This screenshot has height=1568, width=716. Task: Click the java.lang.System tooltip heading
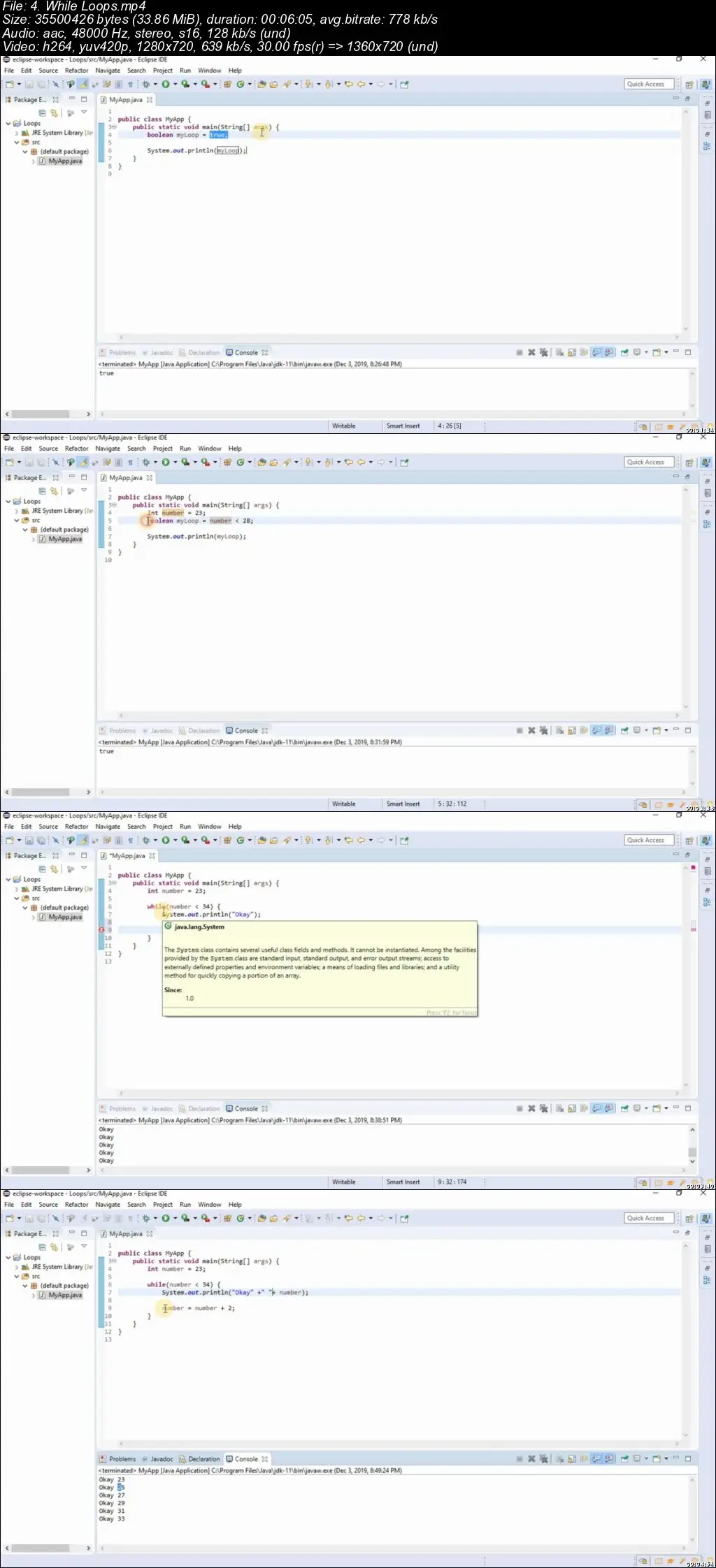[x=199, y=927]
